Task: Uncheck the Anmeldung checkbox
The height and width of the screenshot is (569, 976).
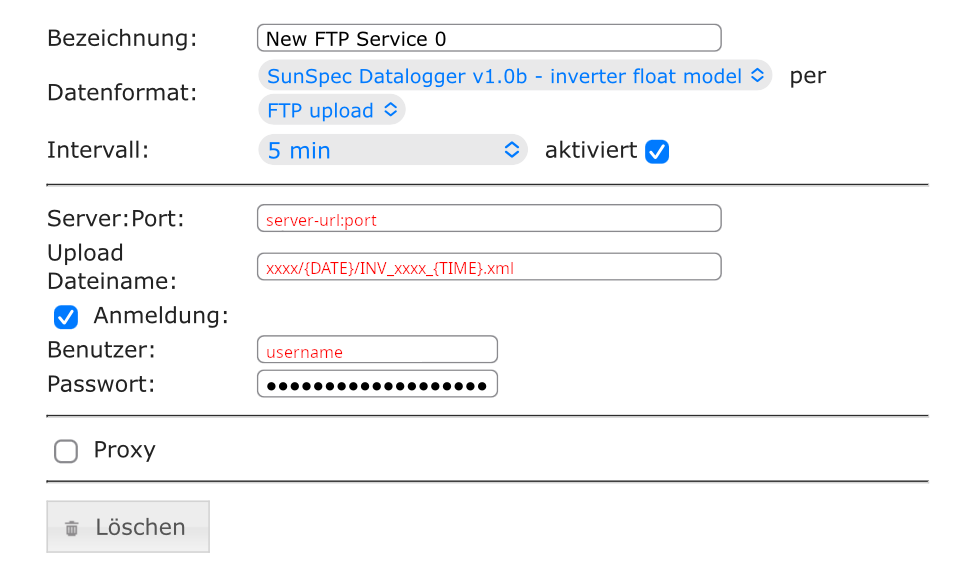Action: (65, 317)
